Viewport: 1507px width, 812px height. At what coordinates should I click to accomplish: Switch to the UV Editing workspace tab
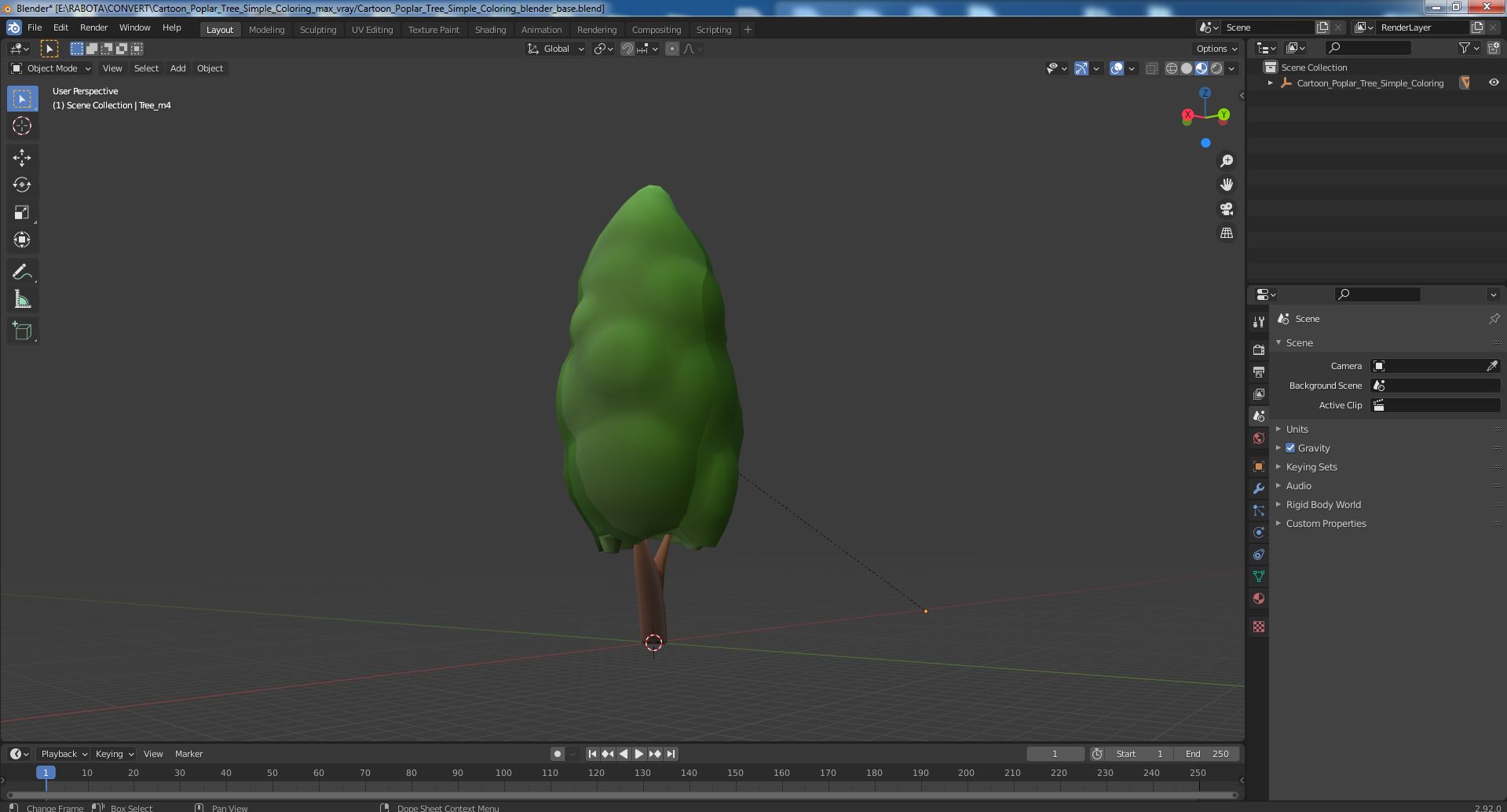pos(372,30)
